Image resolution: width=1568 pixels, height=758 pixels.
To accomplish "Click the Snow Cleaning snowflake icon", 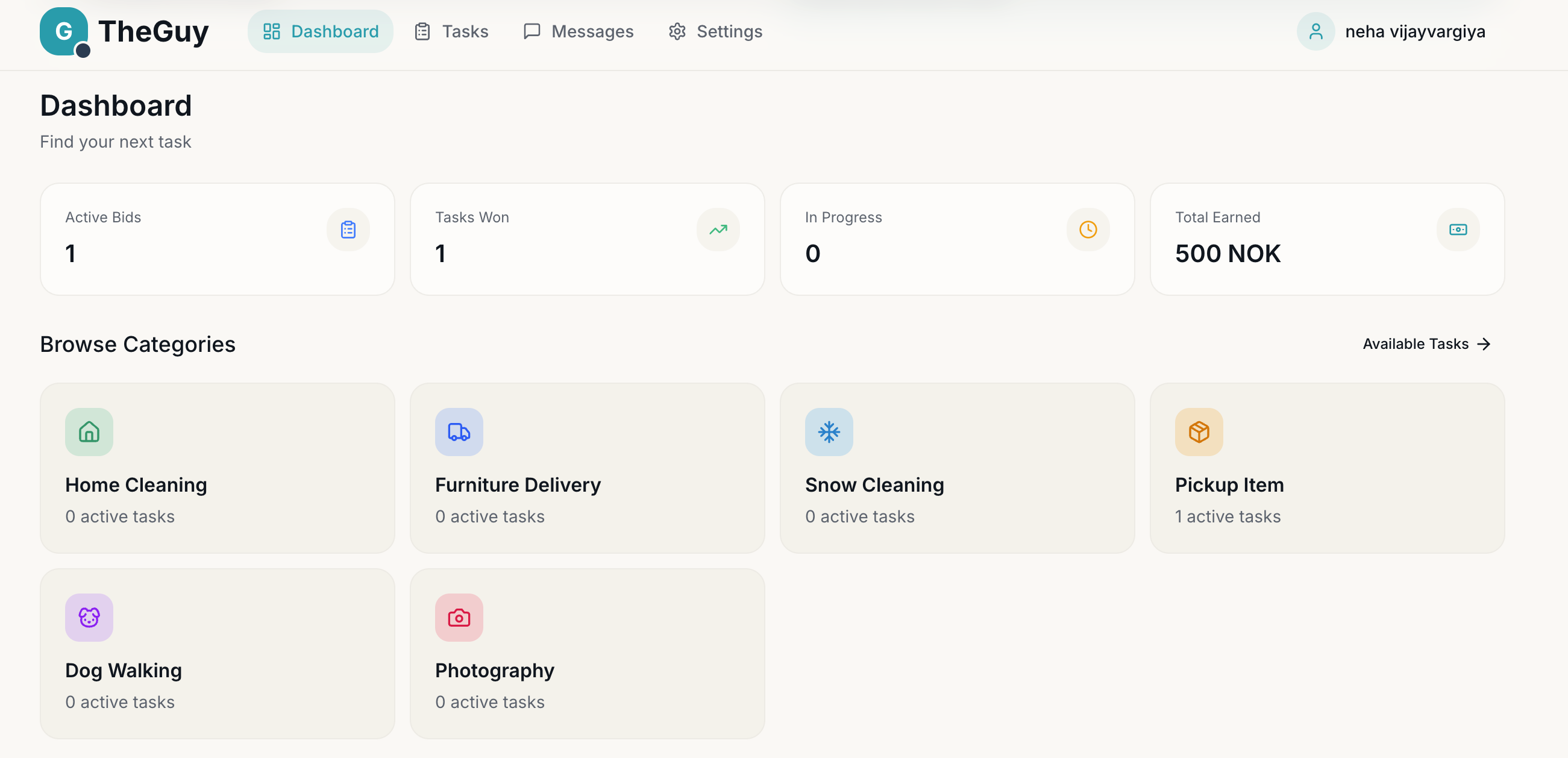I will 829,432.
